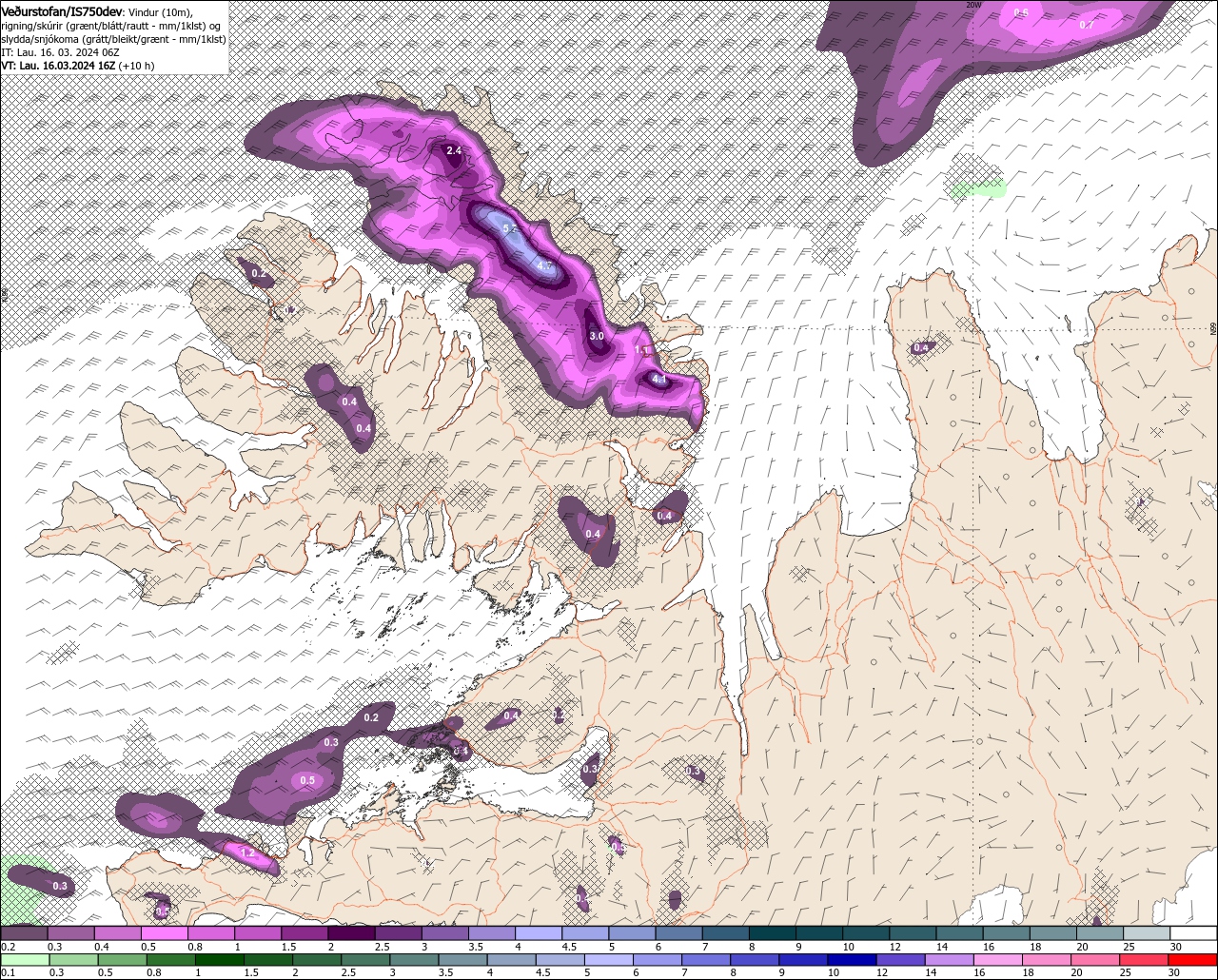Pick the pale grey snow swatch labelled 25
The image size is (1218, 980).
(x=1147, y=933)
